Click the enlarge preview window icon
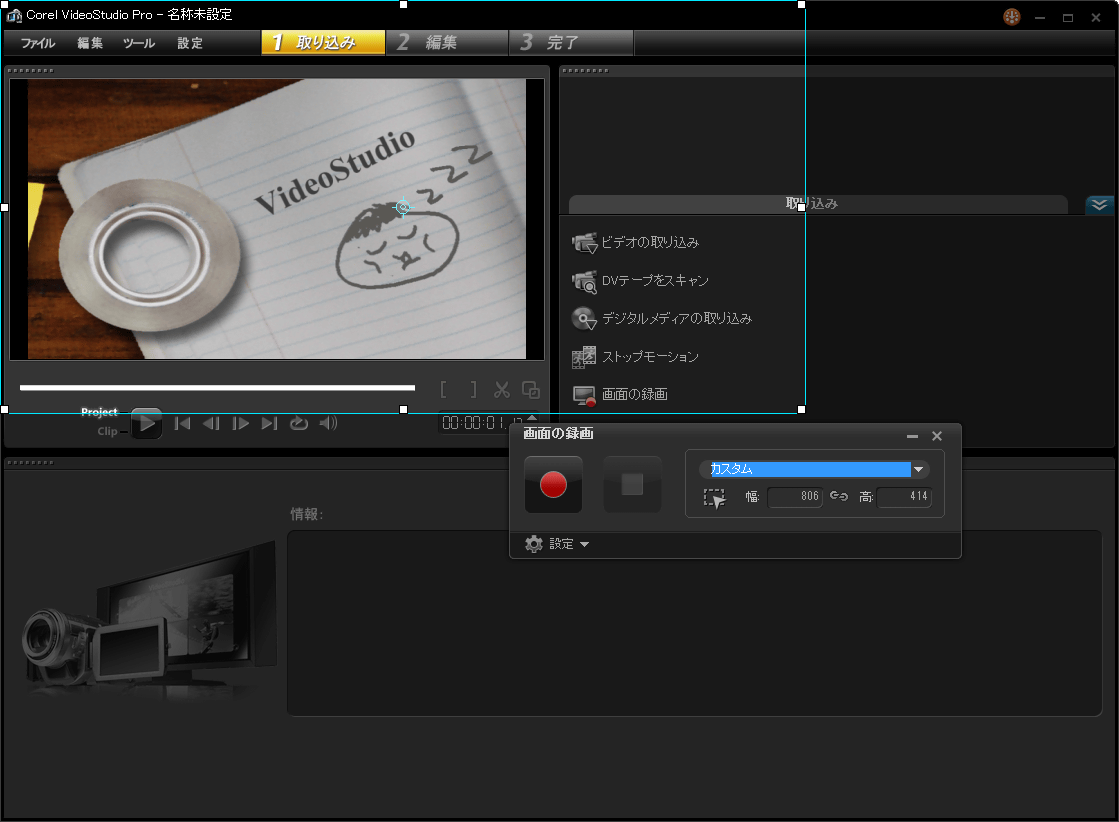The image size is (1119, 822). tap(531, 390)
